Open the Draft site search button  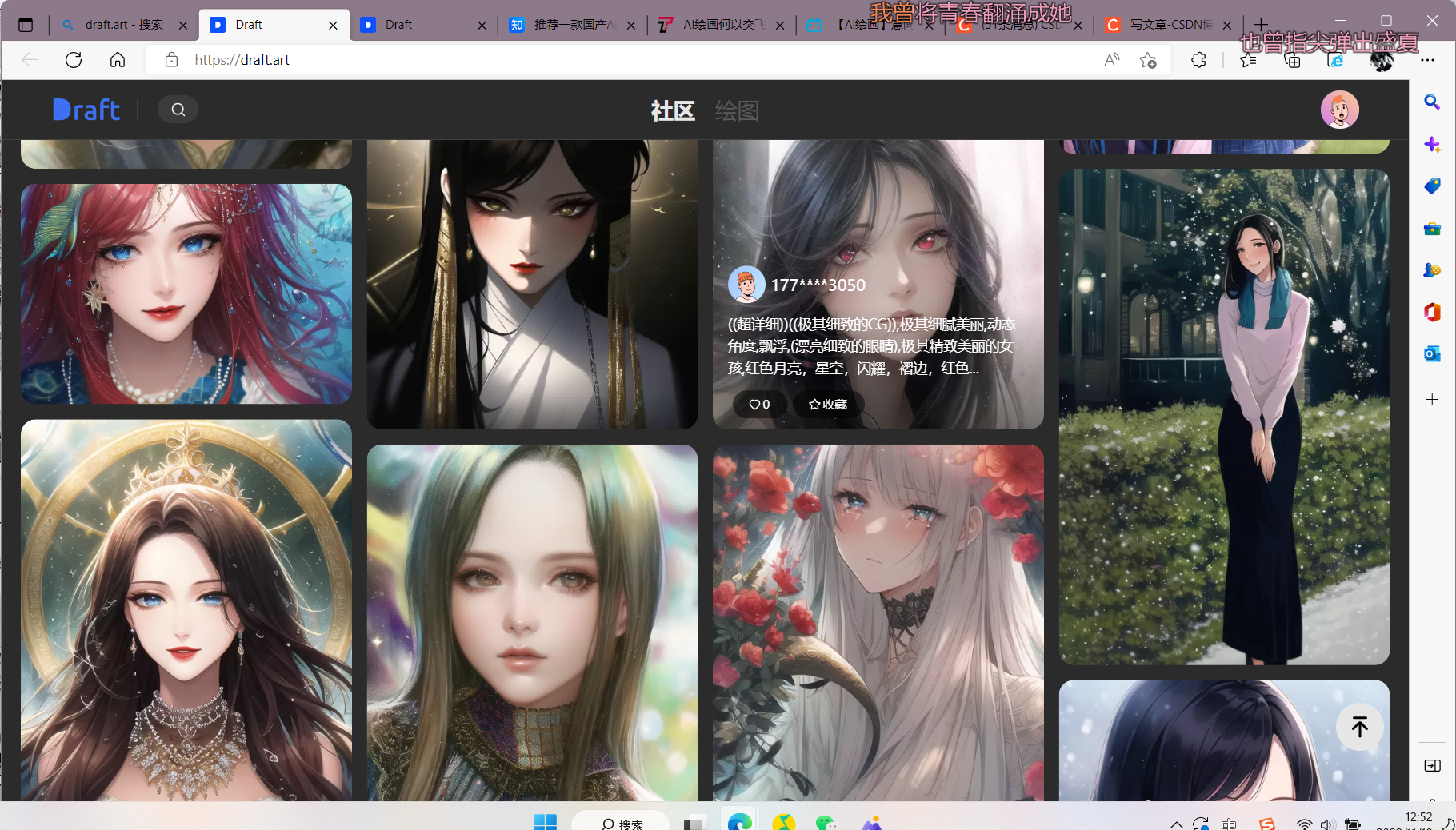click(x=178, y=110)
